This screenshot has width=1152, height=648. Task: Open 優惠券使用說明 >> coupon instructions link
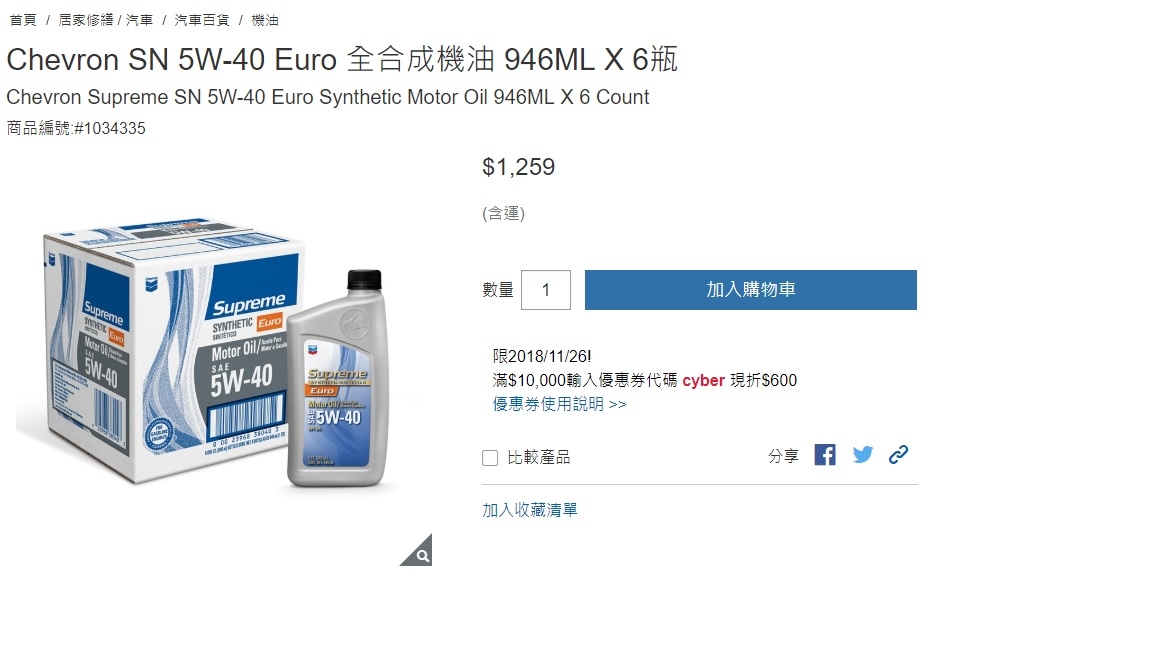tap(559, 404)
